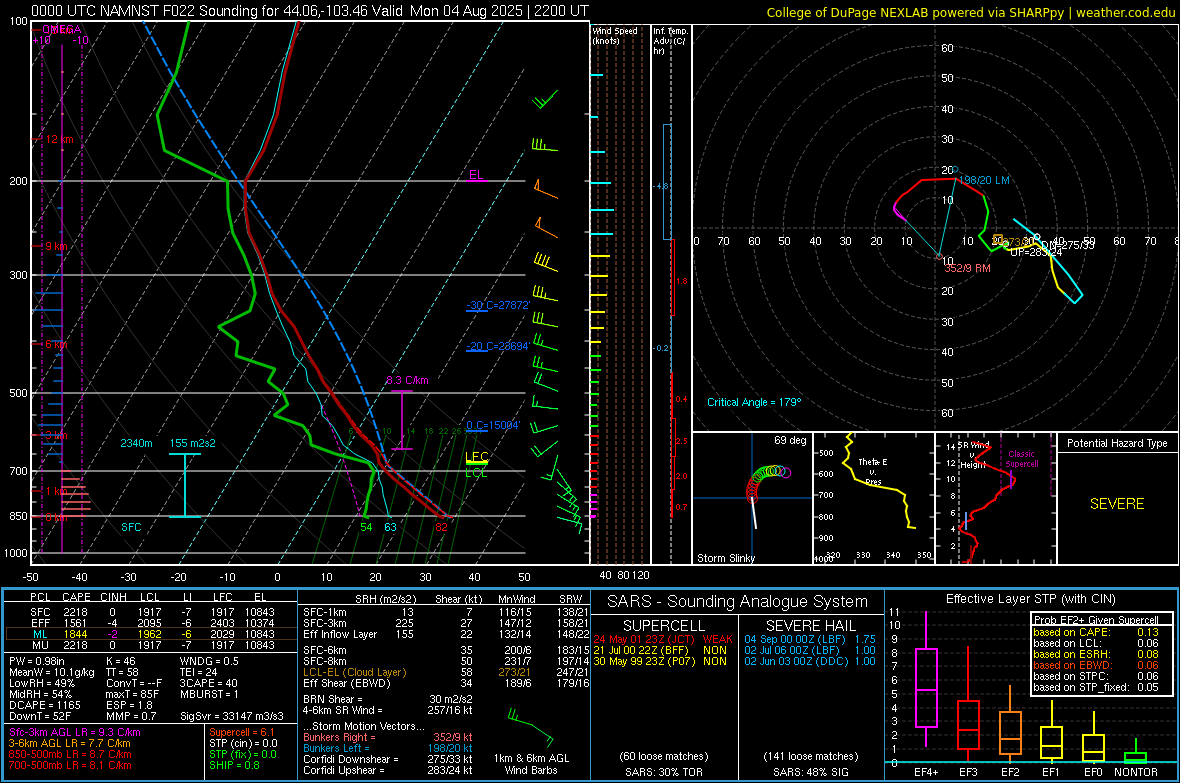
Task: Click the -30 C=27872' height label
Action: point(498,305)
